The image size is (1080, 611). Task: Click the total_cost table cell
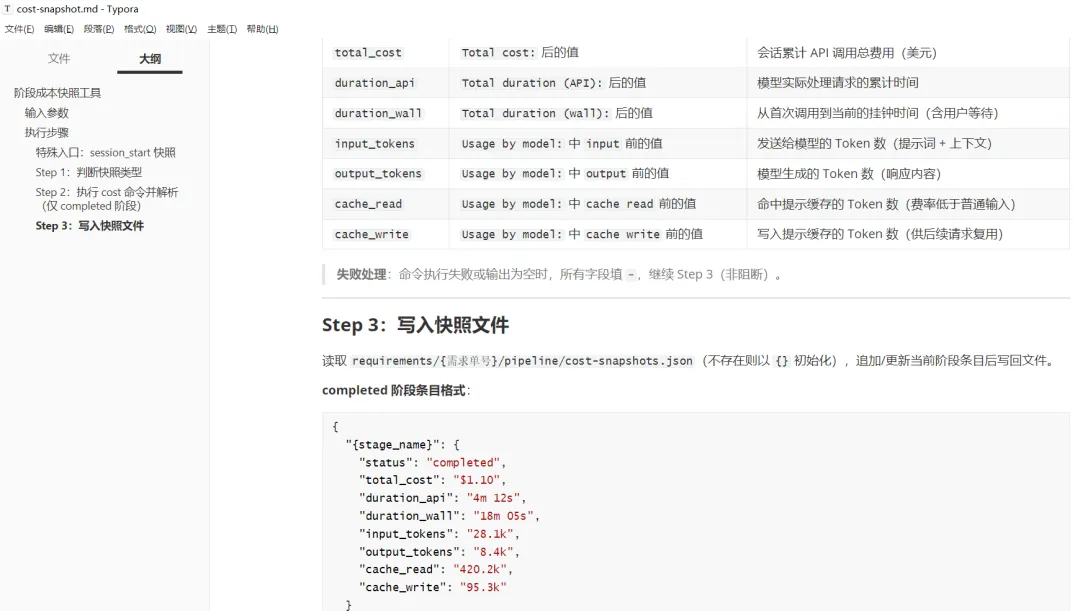click(x=386, y=52)
